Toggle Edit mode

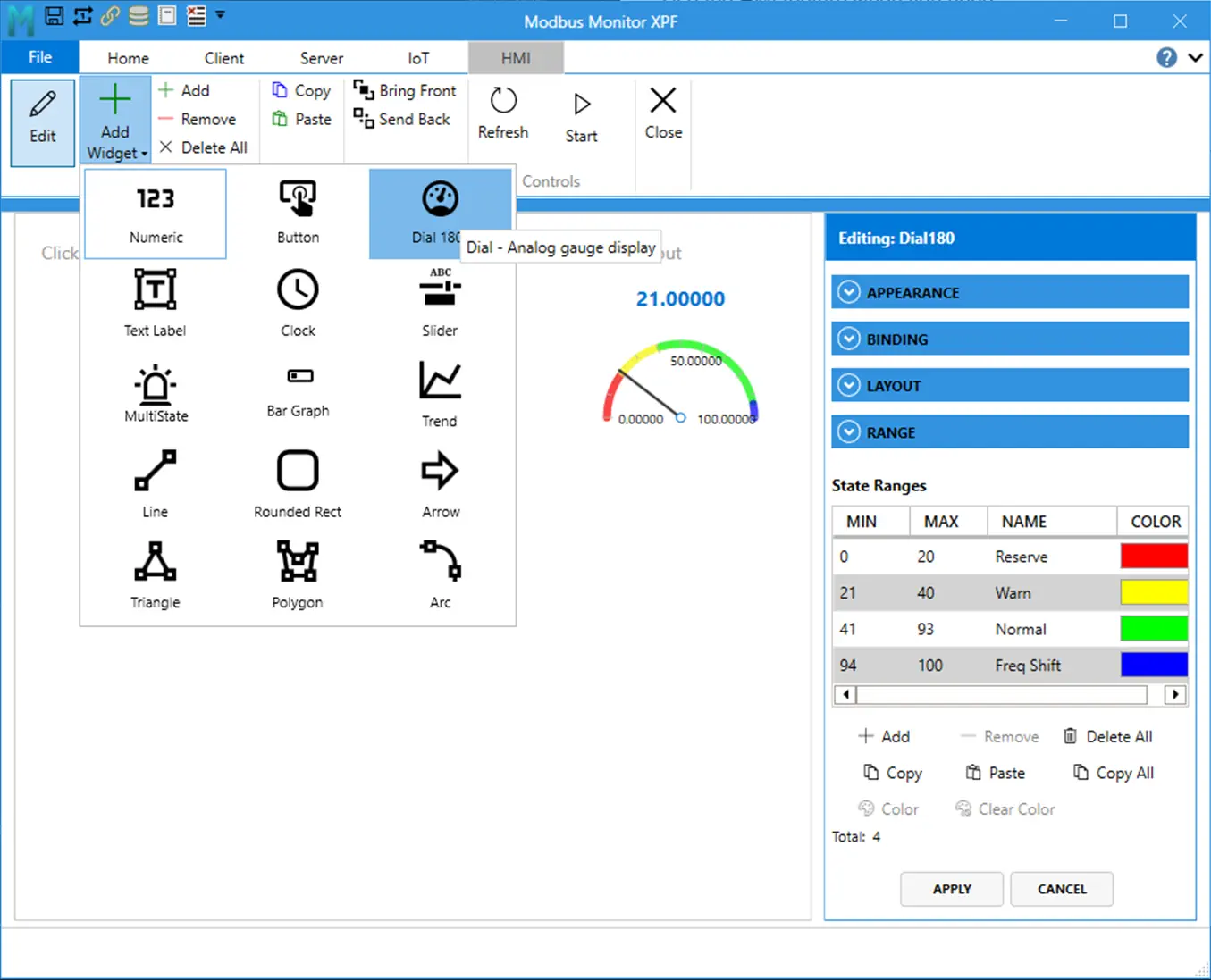point(41,122)
